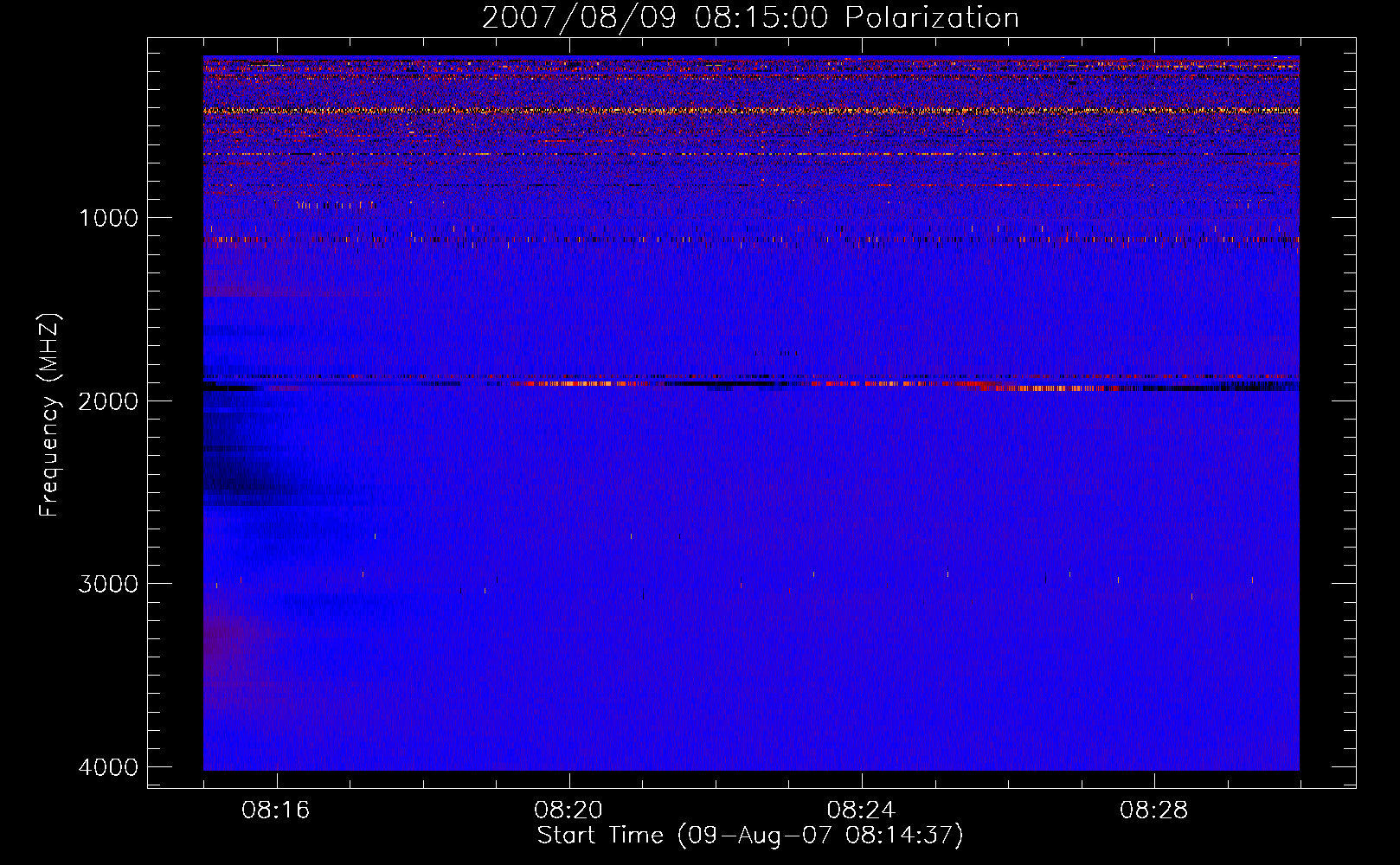Click the 2000 frequency tick label
Viewport: 1400px width, 865px height.
pos(108,400)
